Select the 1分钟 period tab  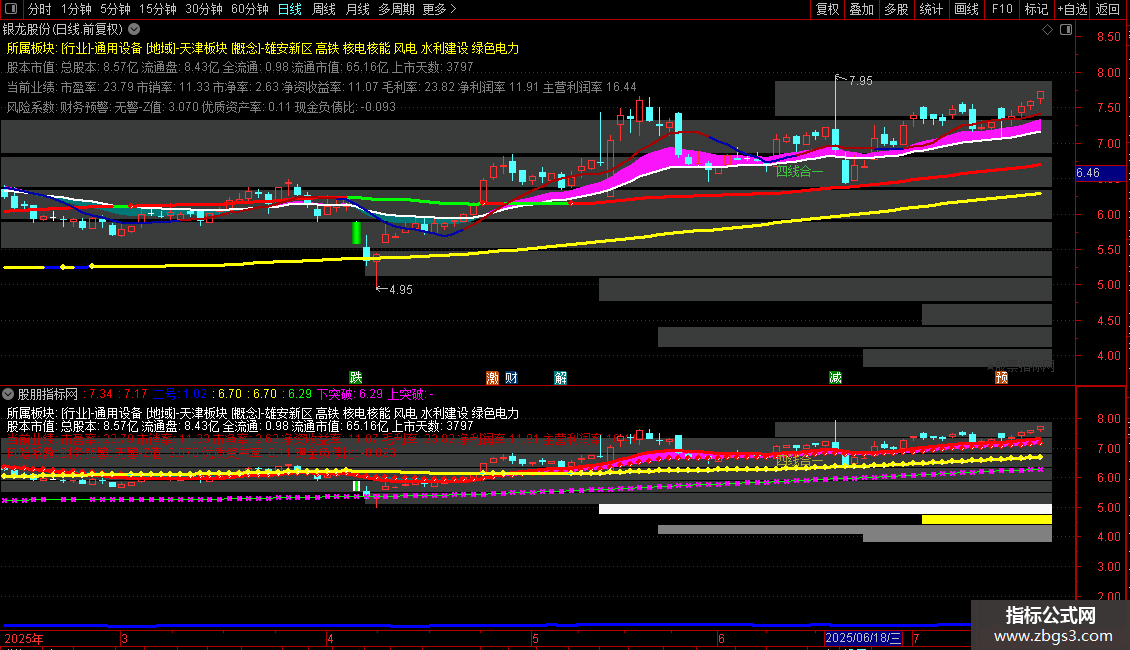click(x=76, y=9)
